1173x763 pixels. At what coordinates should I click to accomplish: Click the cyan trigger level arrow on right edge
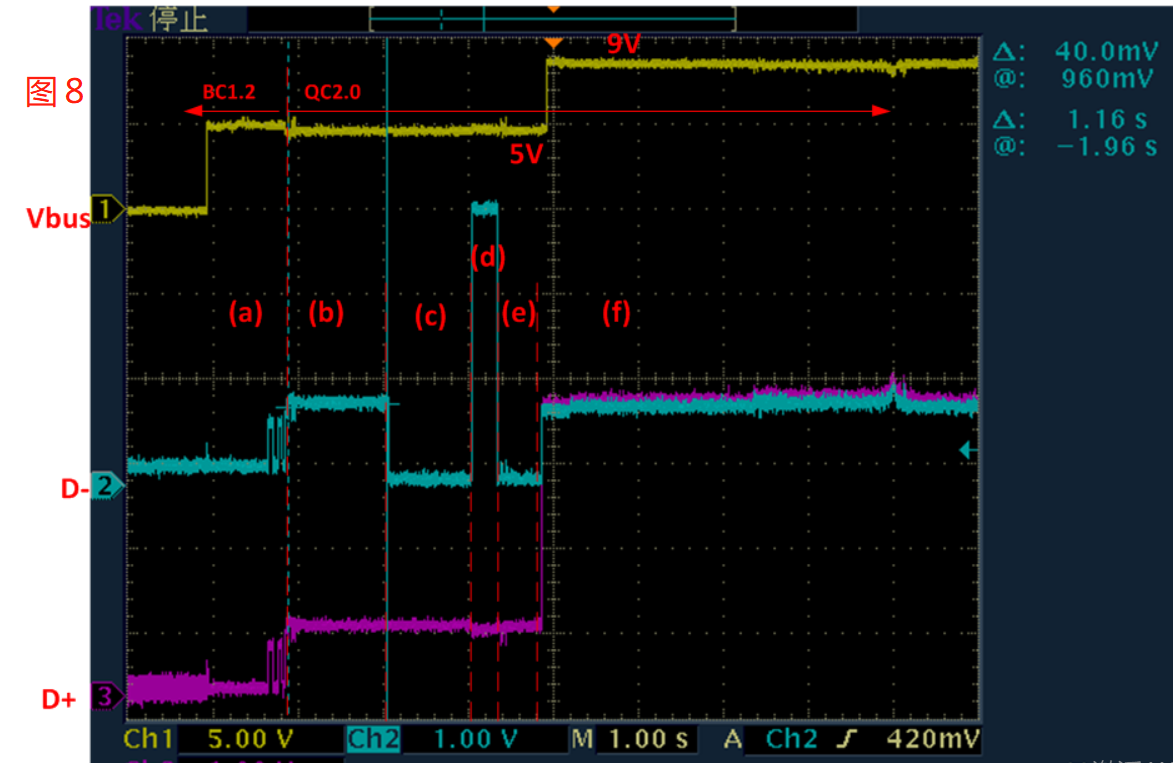(x=966, y=451)
